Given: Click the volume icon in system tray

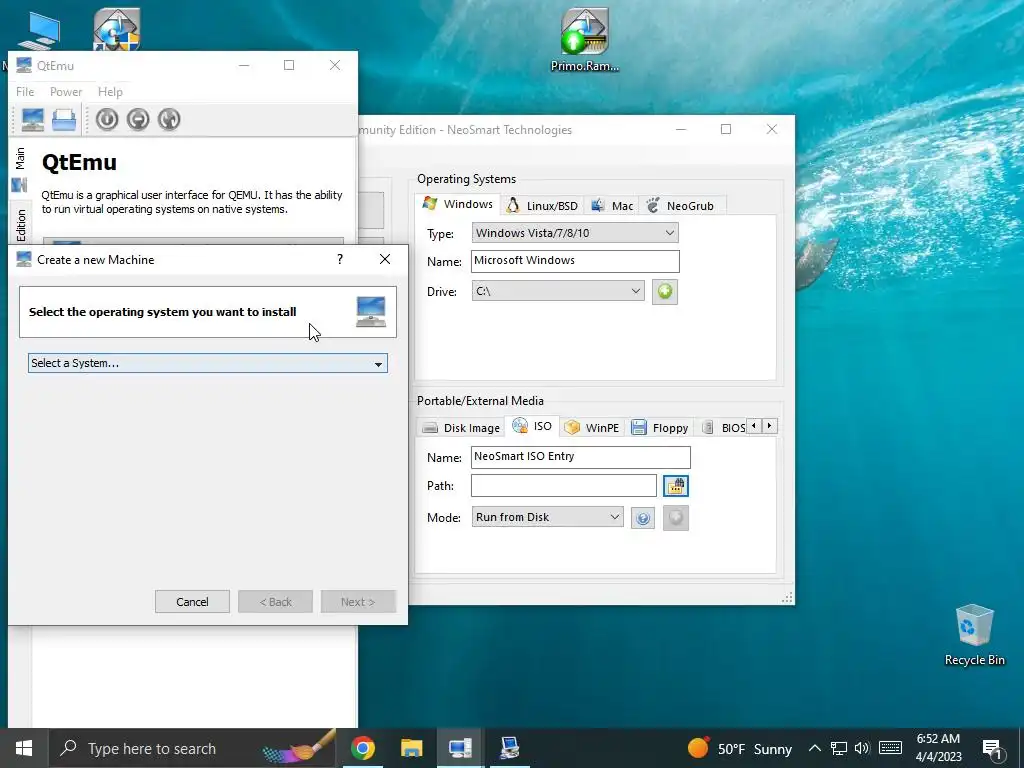Looking at the screenshot, I should [862, 748].
